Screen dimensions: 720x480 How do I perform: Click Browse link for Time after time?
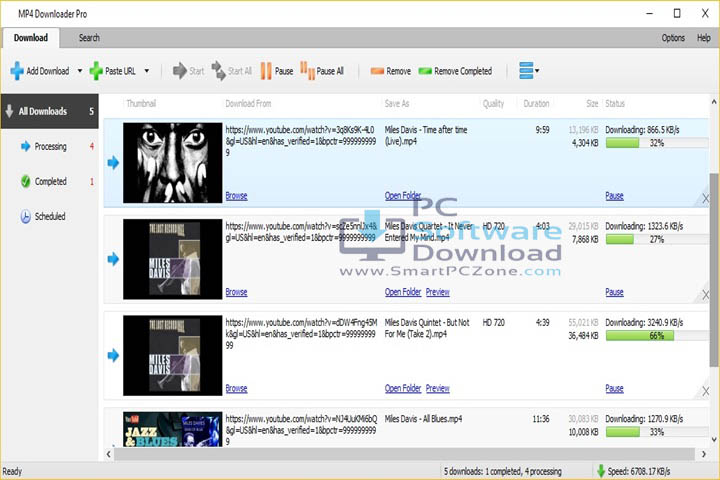pos(236,196)
